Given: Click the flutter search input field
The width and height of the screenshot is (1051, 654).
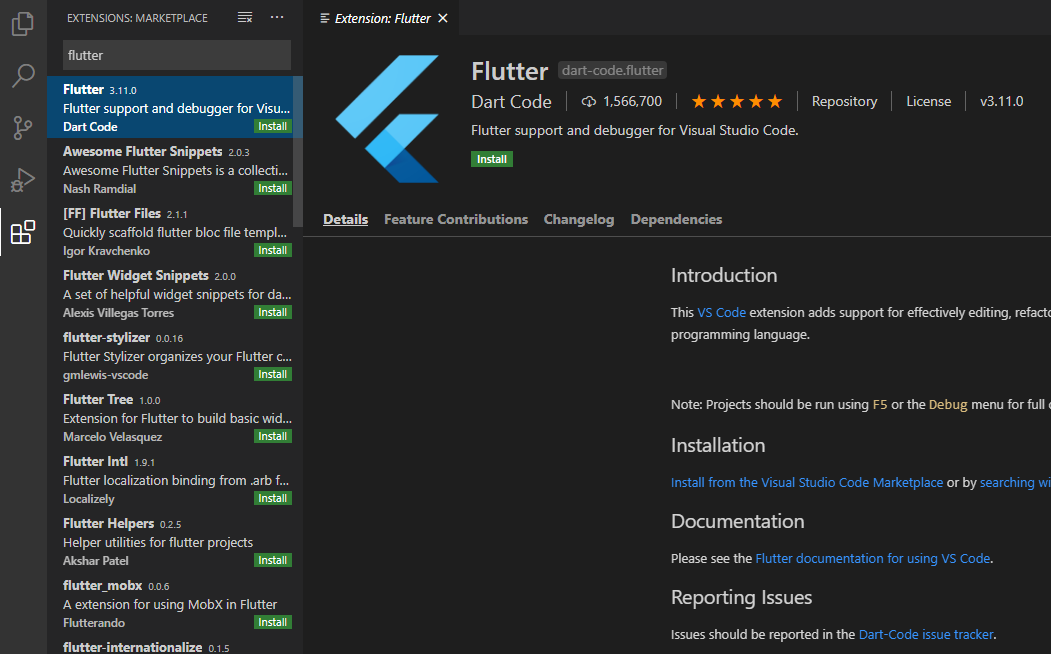Looking at the screenshot, I should pyautogui.click(x=177, y=55).
